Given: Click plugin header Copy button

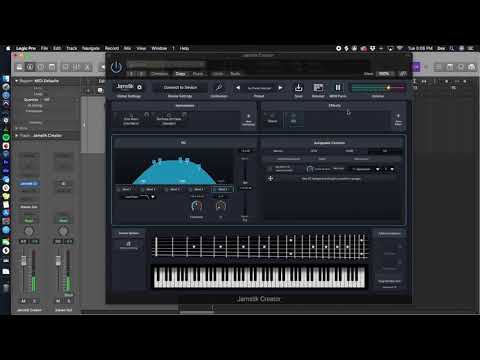Looking at the screenshot, I should click(x=180, y=74).
